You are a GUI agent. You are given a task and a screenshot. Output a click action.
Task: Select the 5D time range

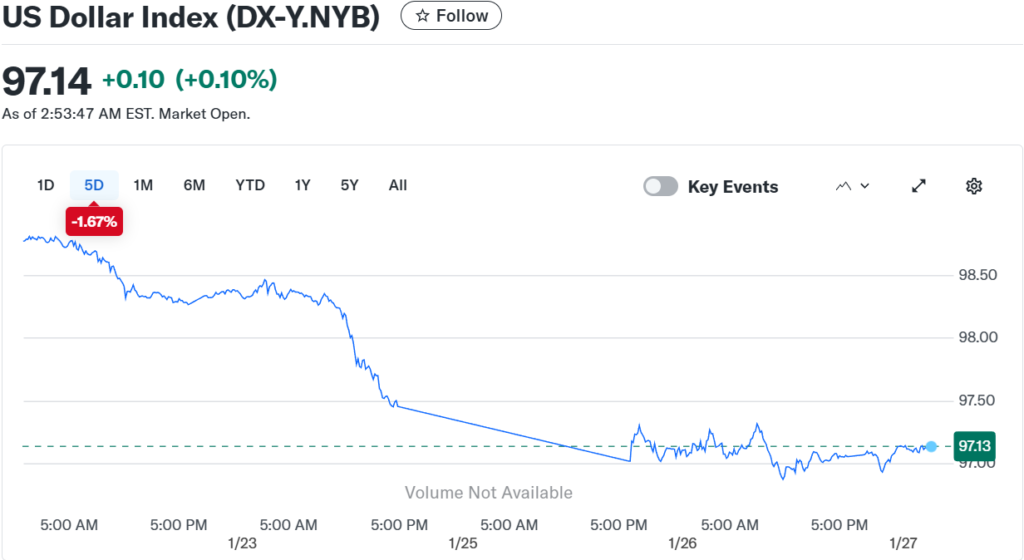[94, 185]
